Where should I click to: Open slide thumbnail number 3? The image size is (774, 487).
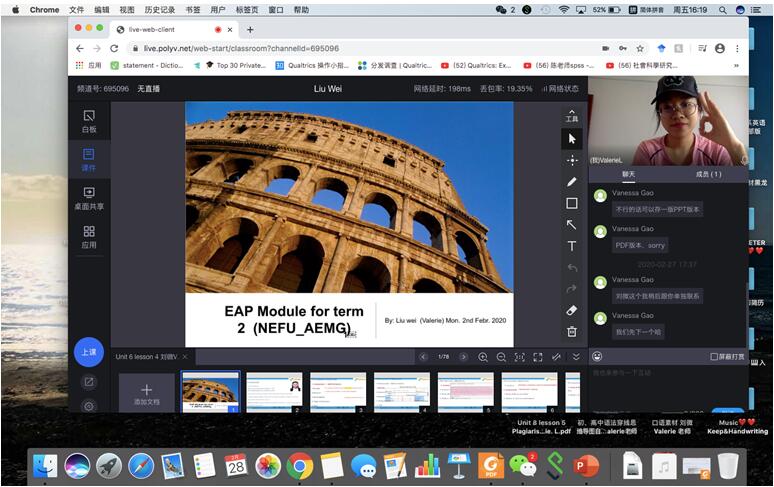[338, 392]
